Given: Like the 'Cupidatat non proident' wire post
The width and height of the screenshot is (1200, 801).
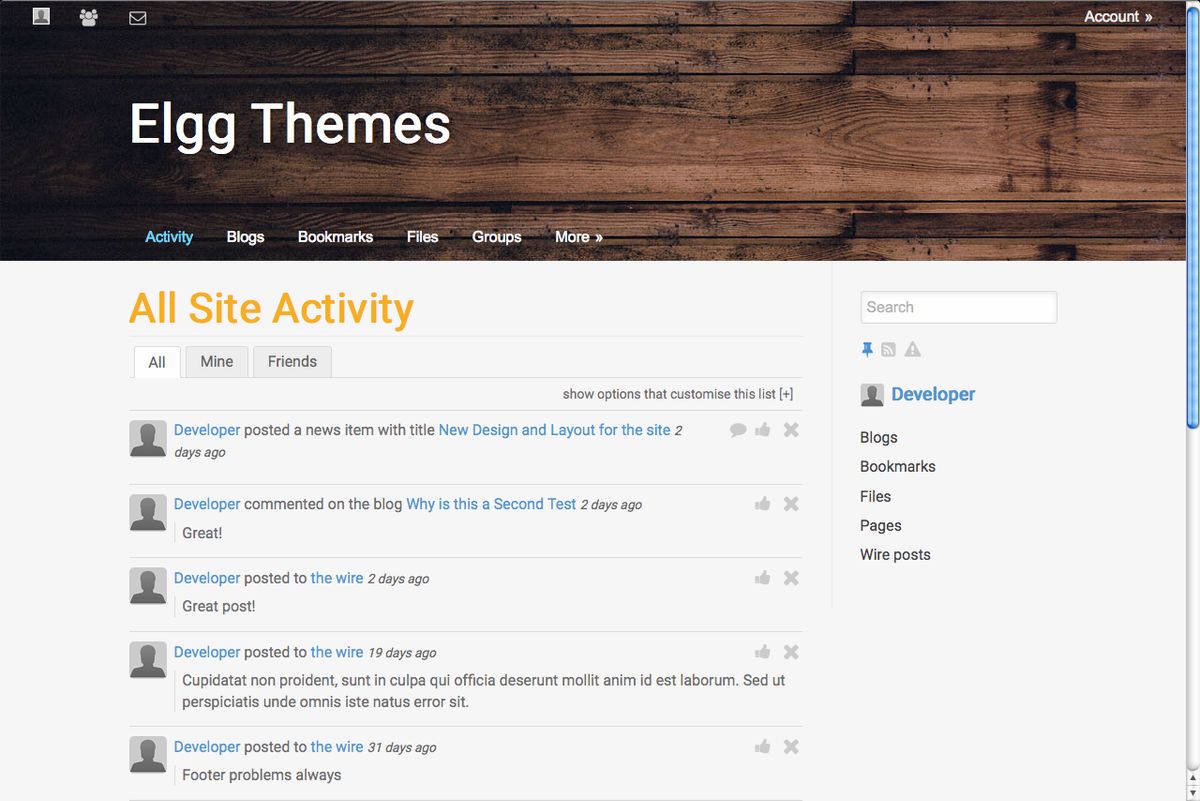Looking at the screenshot, I should point(763,652).
